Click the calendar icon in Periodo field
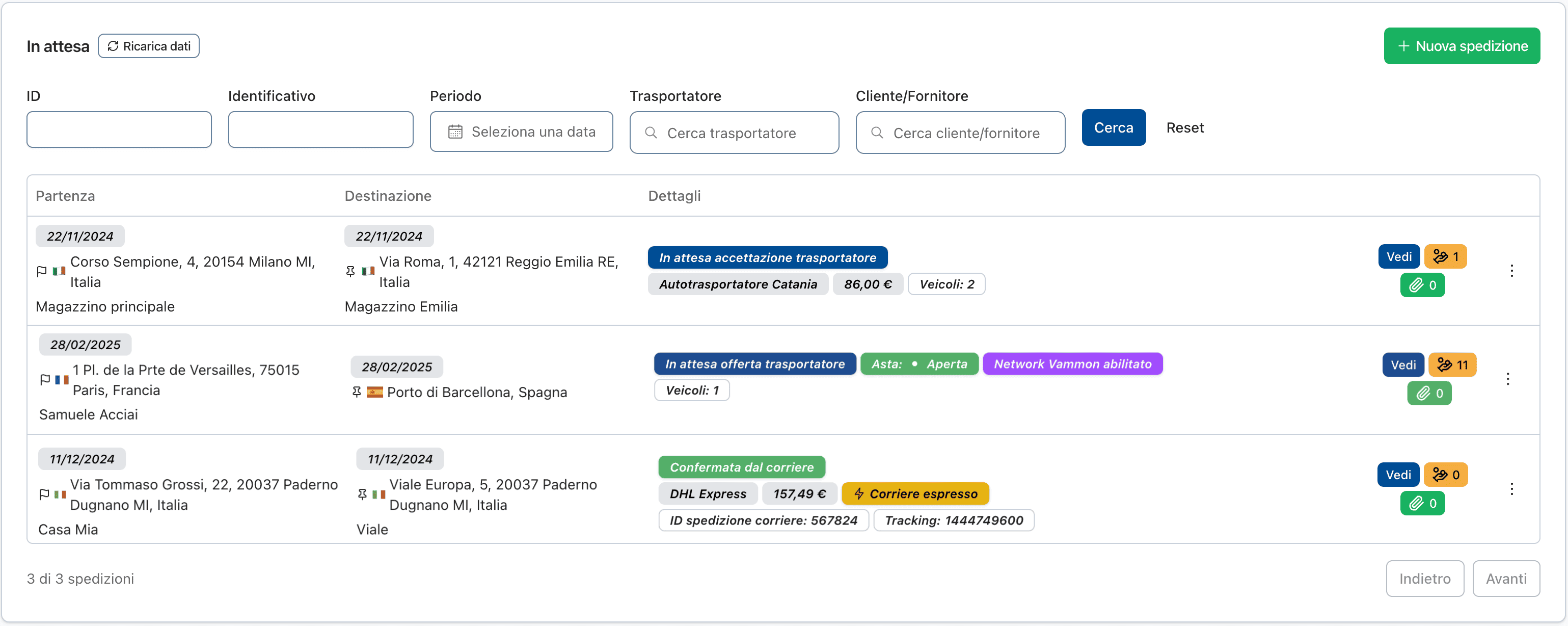 coord(455,132)
